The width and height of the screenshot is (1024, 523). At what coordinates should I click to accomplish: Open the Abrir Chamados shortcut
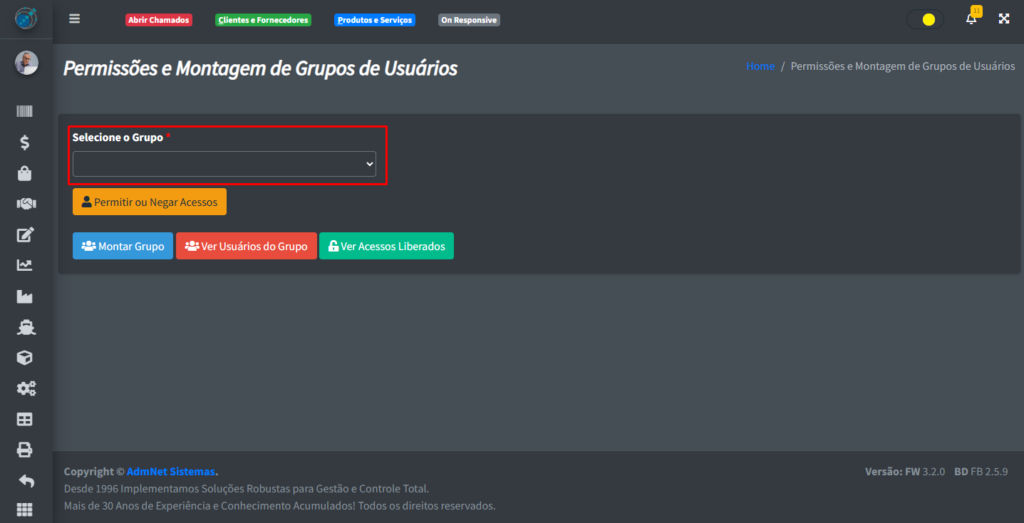coord(158,20)
